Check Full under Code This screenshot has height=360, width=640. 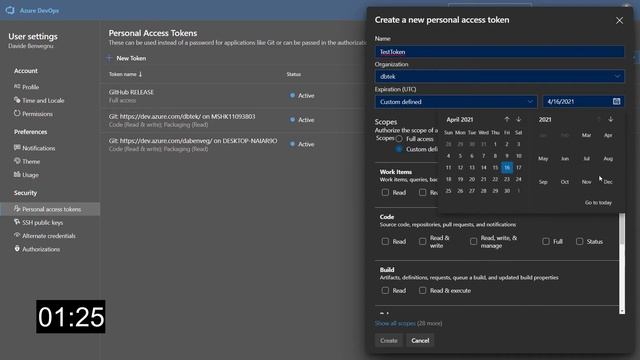(x=546, y=241)
